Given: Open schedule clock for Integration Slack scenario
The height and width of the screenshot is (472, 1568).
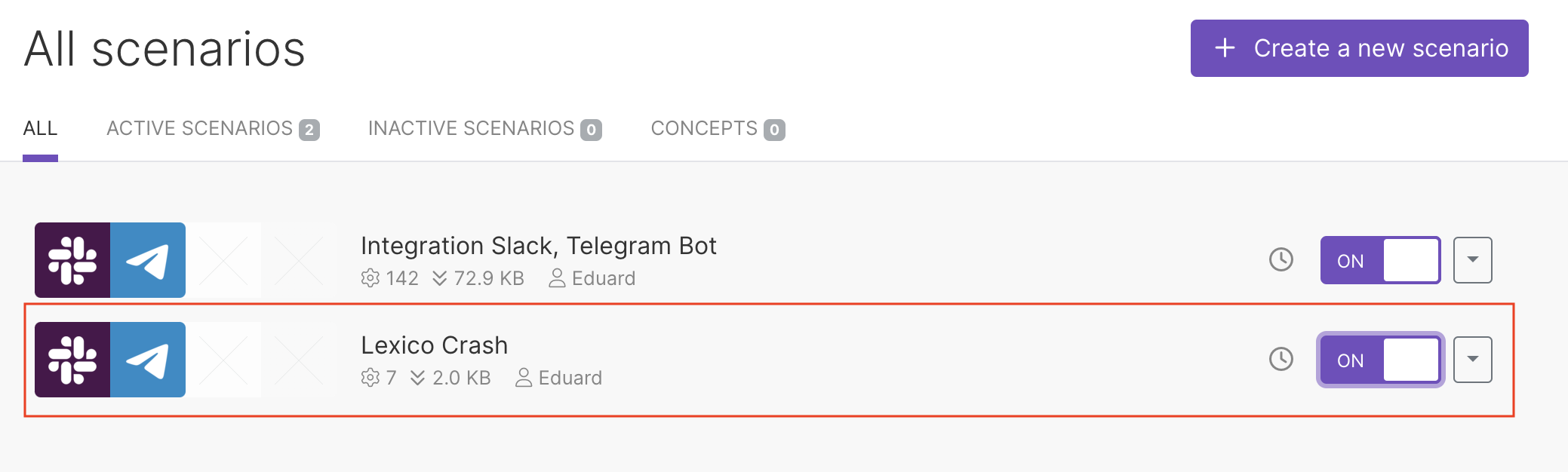Looking at the screenshot, I should (x=1281, y=260).
